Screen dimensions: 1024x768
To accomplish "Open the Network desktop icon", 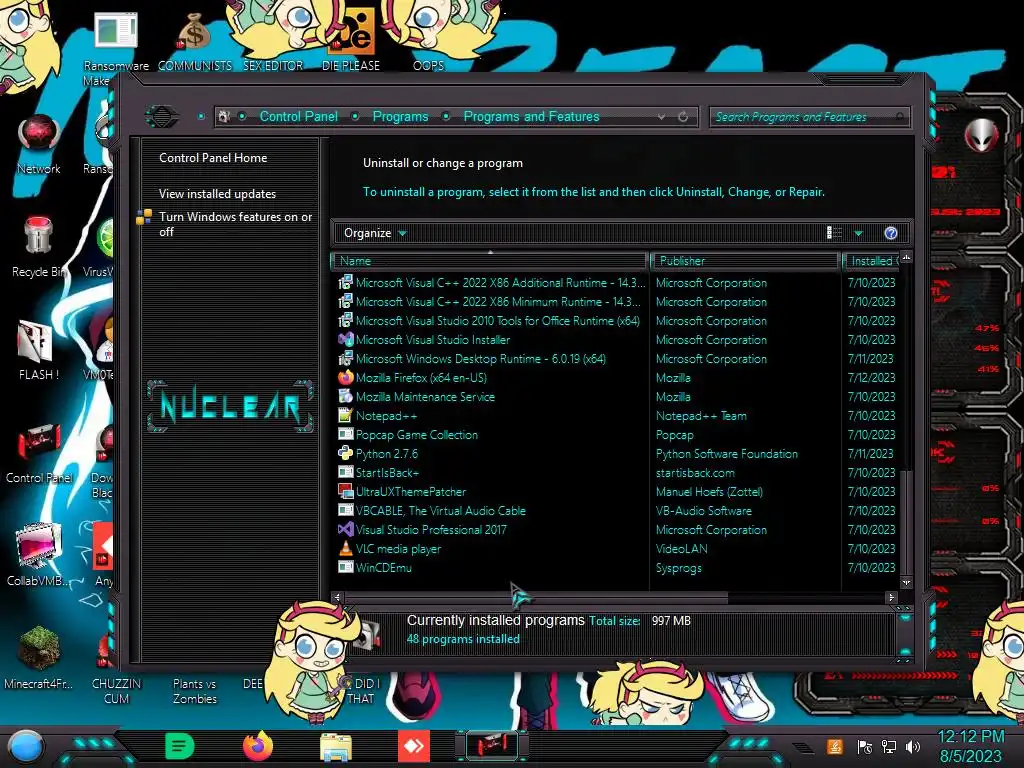I will 39,144.
